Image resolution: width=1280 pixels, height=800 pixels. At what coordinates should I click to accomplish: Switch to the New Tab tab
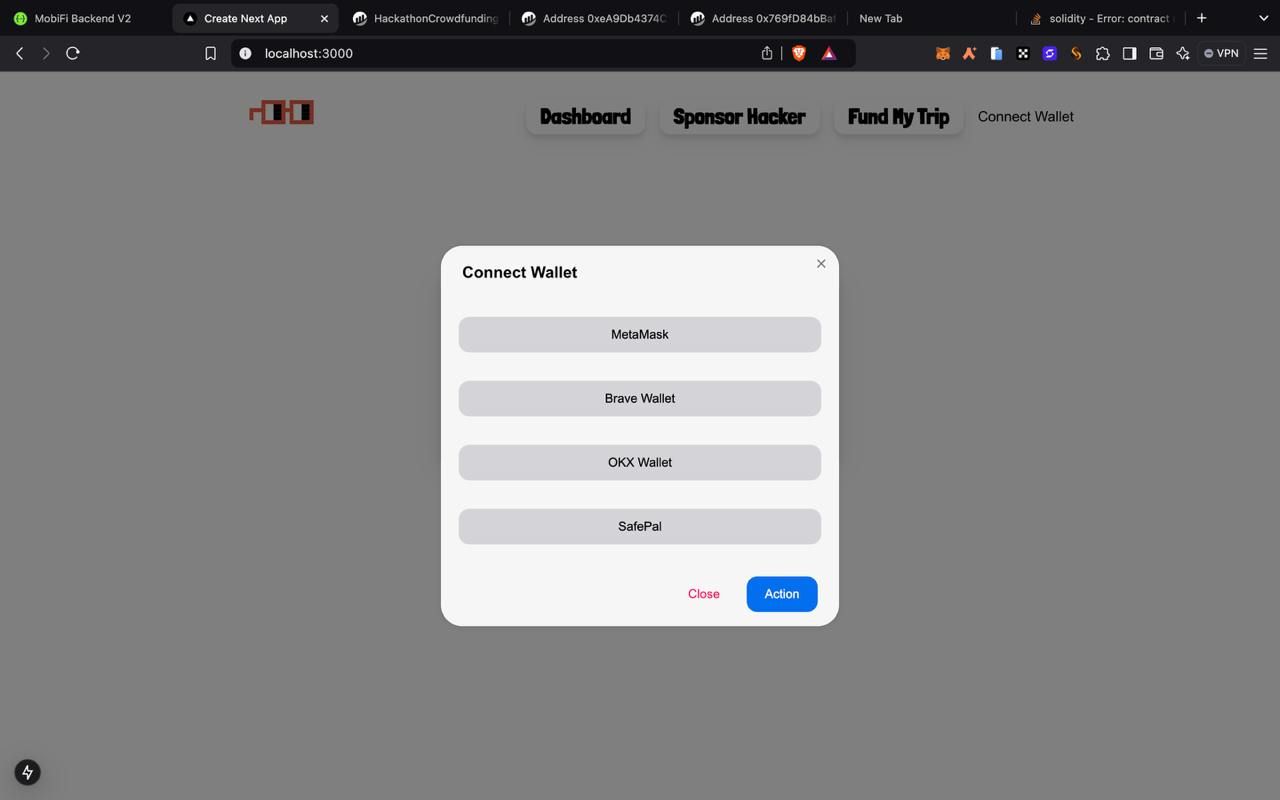coord(880,18)
